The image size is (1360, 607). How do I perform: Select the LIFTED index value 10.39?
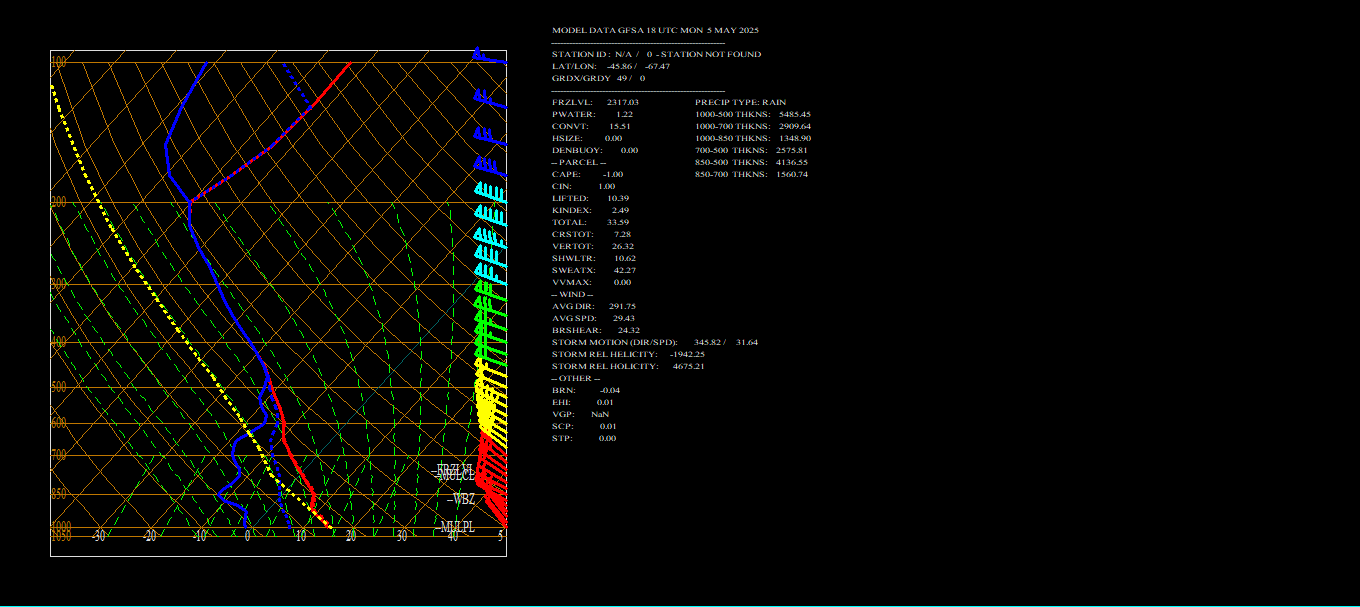tap(618, 198)
